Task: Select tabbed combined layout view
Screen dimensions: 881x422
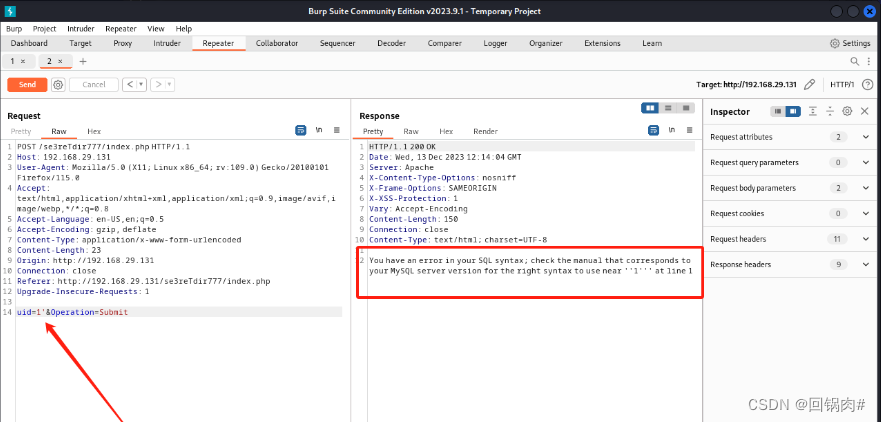Action: (685, 108)
